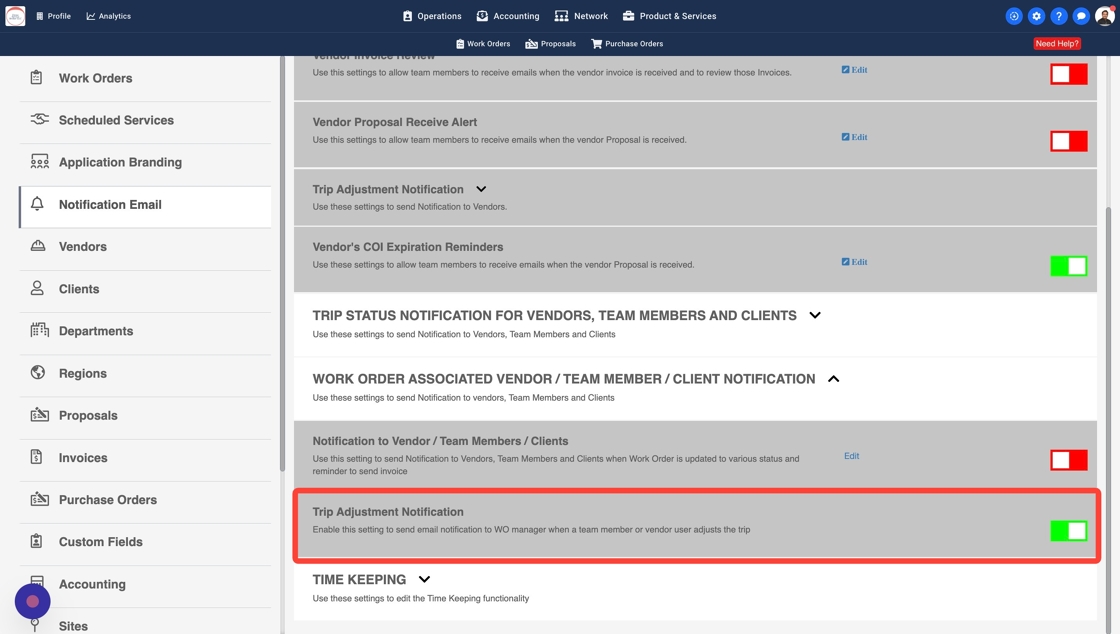
Task: Toggle Vendor's COI Expiration Reminders switch
Action: 1069,266
